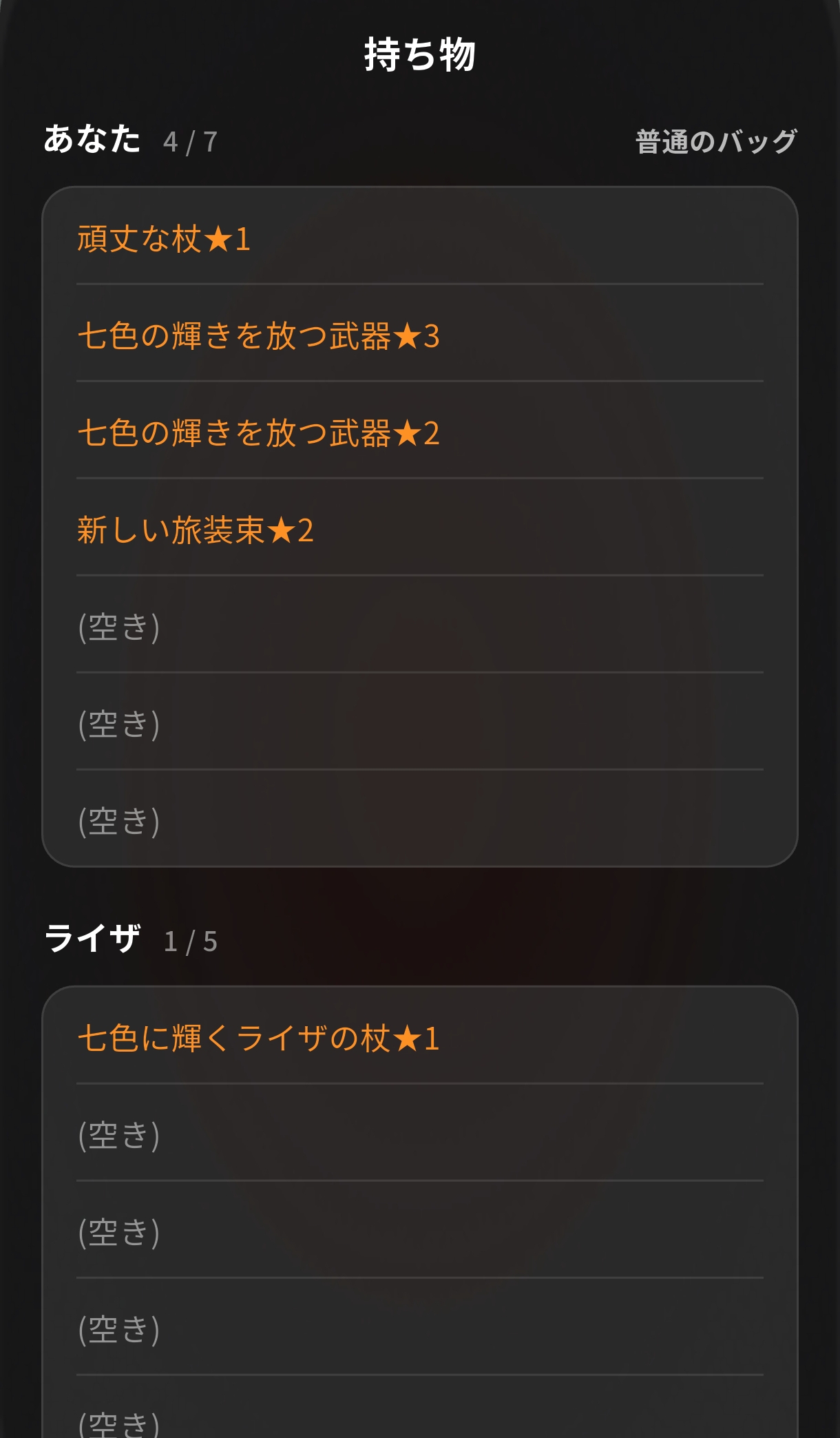Select first (空き) slot under あなた
This screenshot has width=840, height=1438.
click(420, 625)
